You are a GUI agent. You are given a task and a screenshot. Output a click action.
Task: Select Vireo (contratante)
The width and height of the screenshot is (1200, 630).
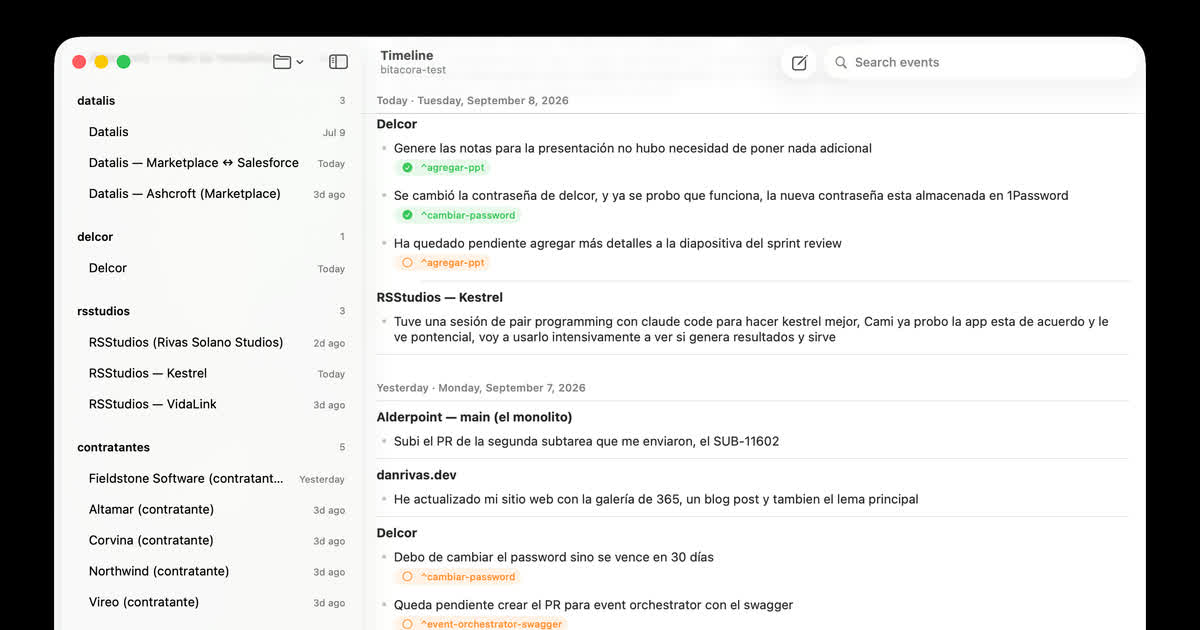click(x=216, y=602)
